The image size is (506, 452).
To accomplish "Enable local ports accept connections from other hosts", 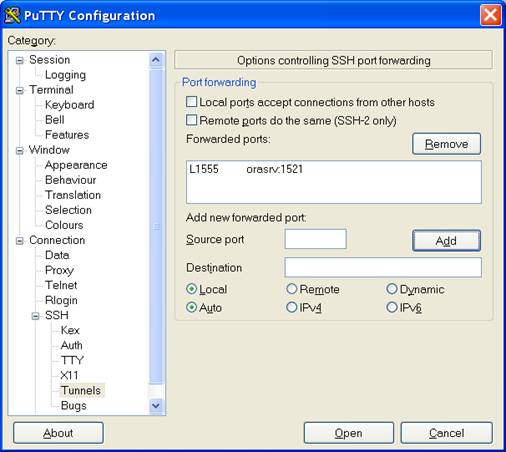I will pos(192,102).
